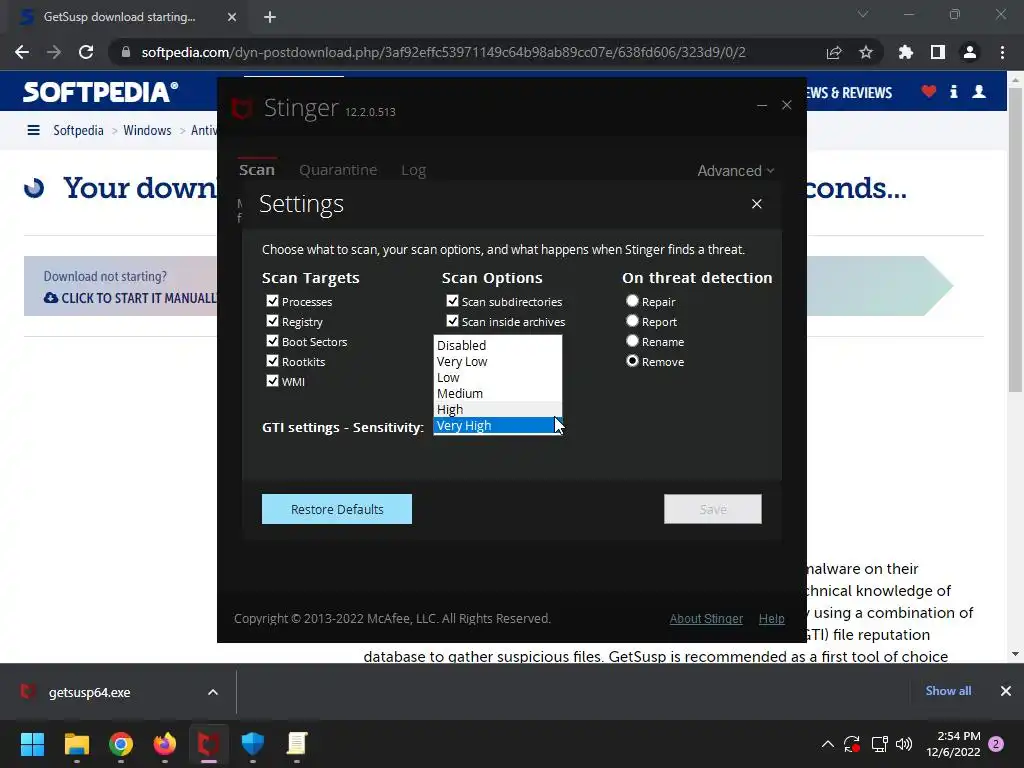This screenshot has width=1024, height=768.
Task: Open the notepad icon in taskbar
Action: pos(296,744)
